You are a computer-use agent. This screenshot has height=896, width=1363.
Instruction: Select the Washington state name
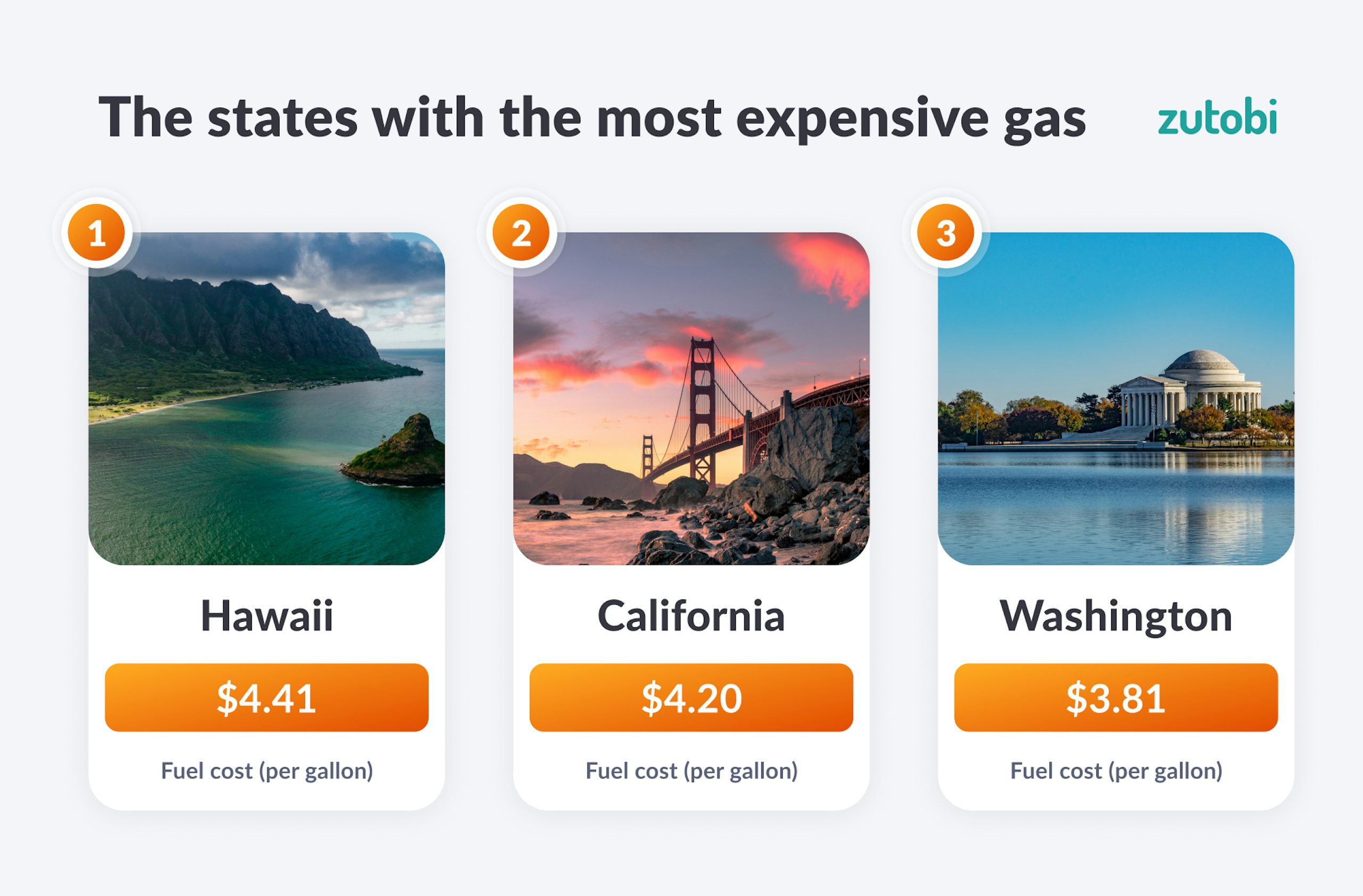pyautogui.click(x=1115, y=616)
